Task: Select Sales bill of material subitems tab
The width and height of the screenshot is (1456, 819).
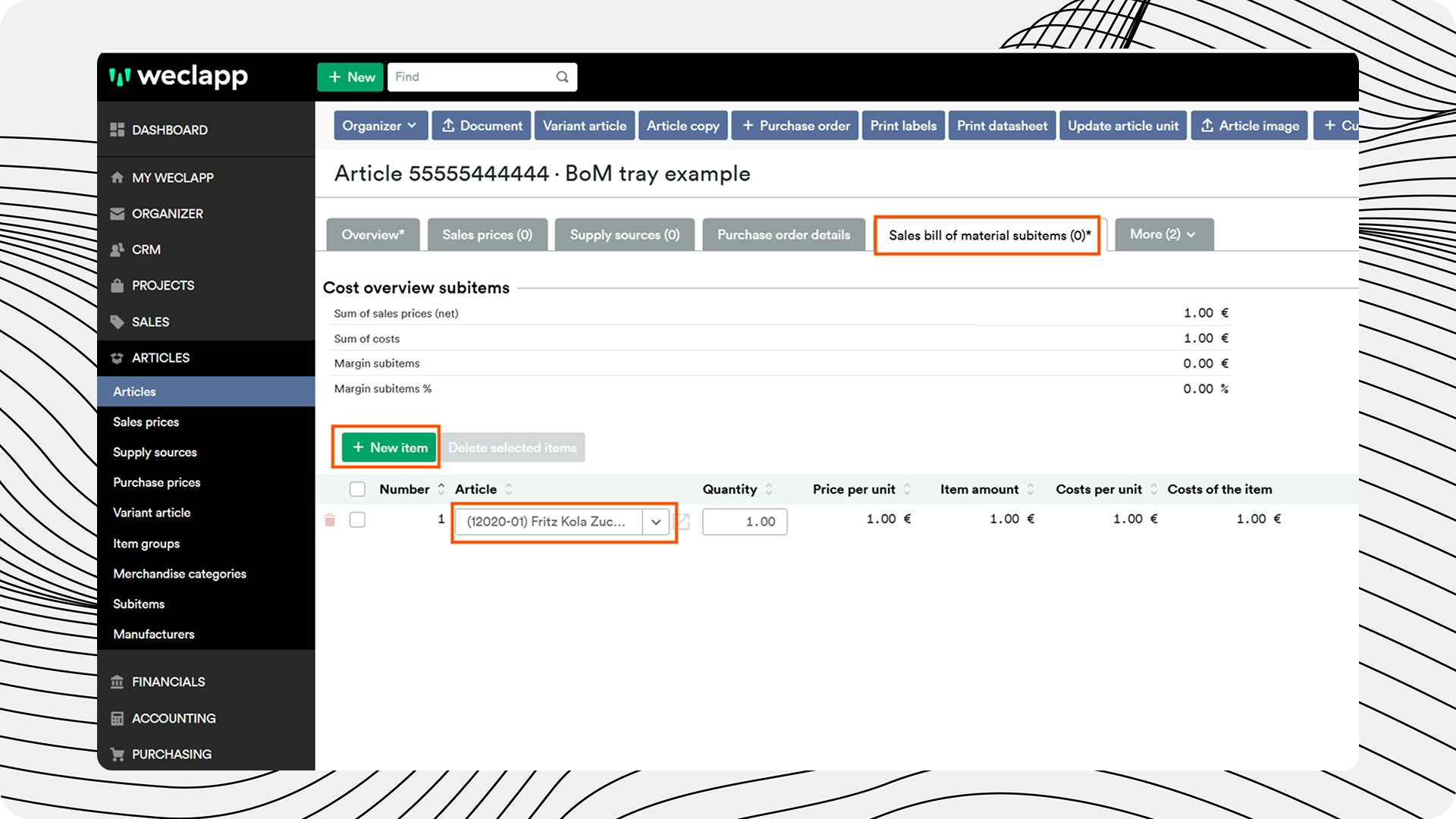Action: click(x=990, y=235)
